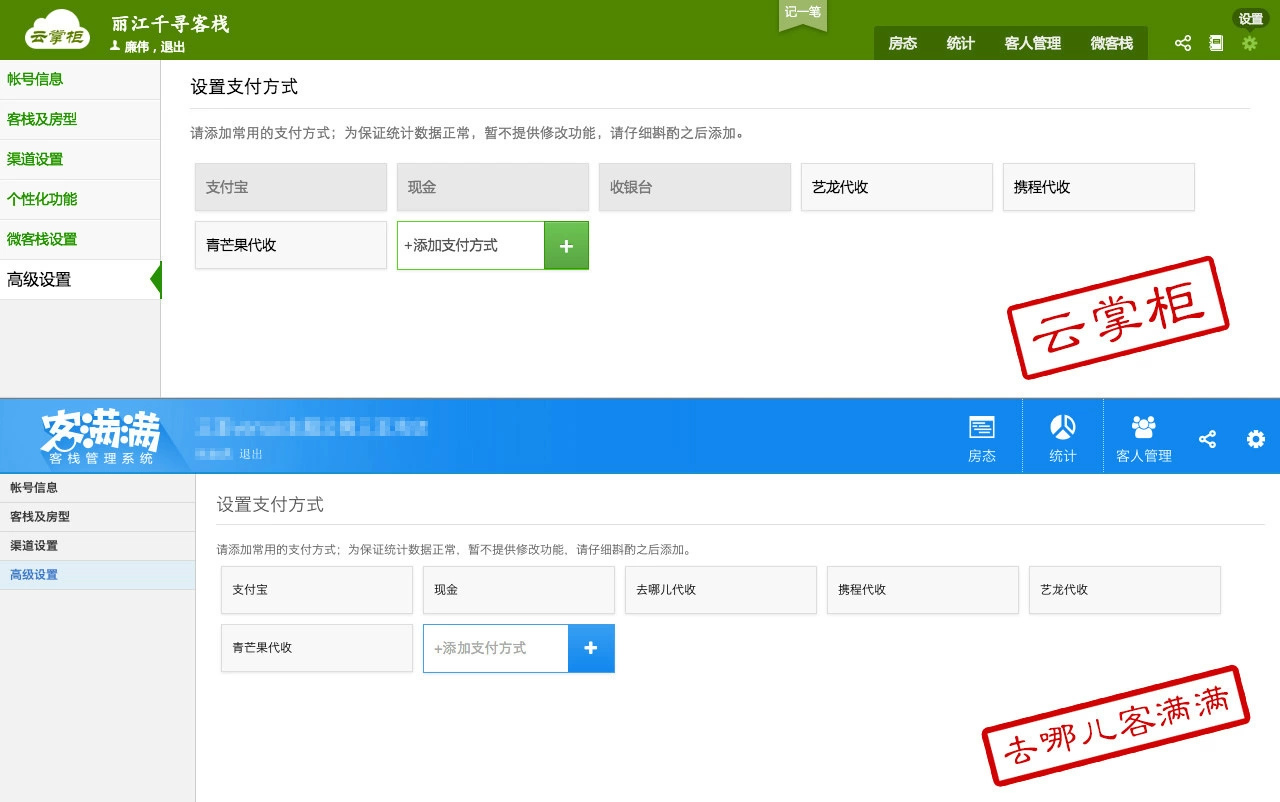Click the 云掌柜 cloud logo

coord(57,30)
